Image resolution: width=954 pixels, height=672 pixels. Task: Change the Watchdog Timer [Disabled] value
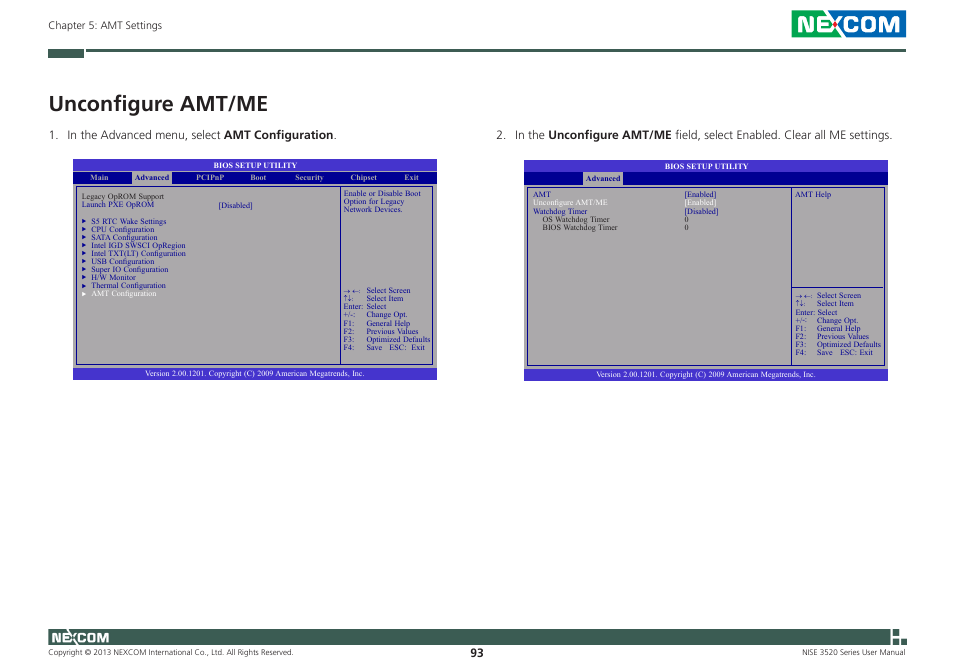pyautogui.click(x=702, y=212)
